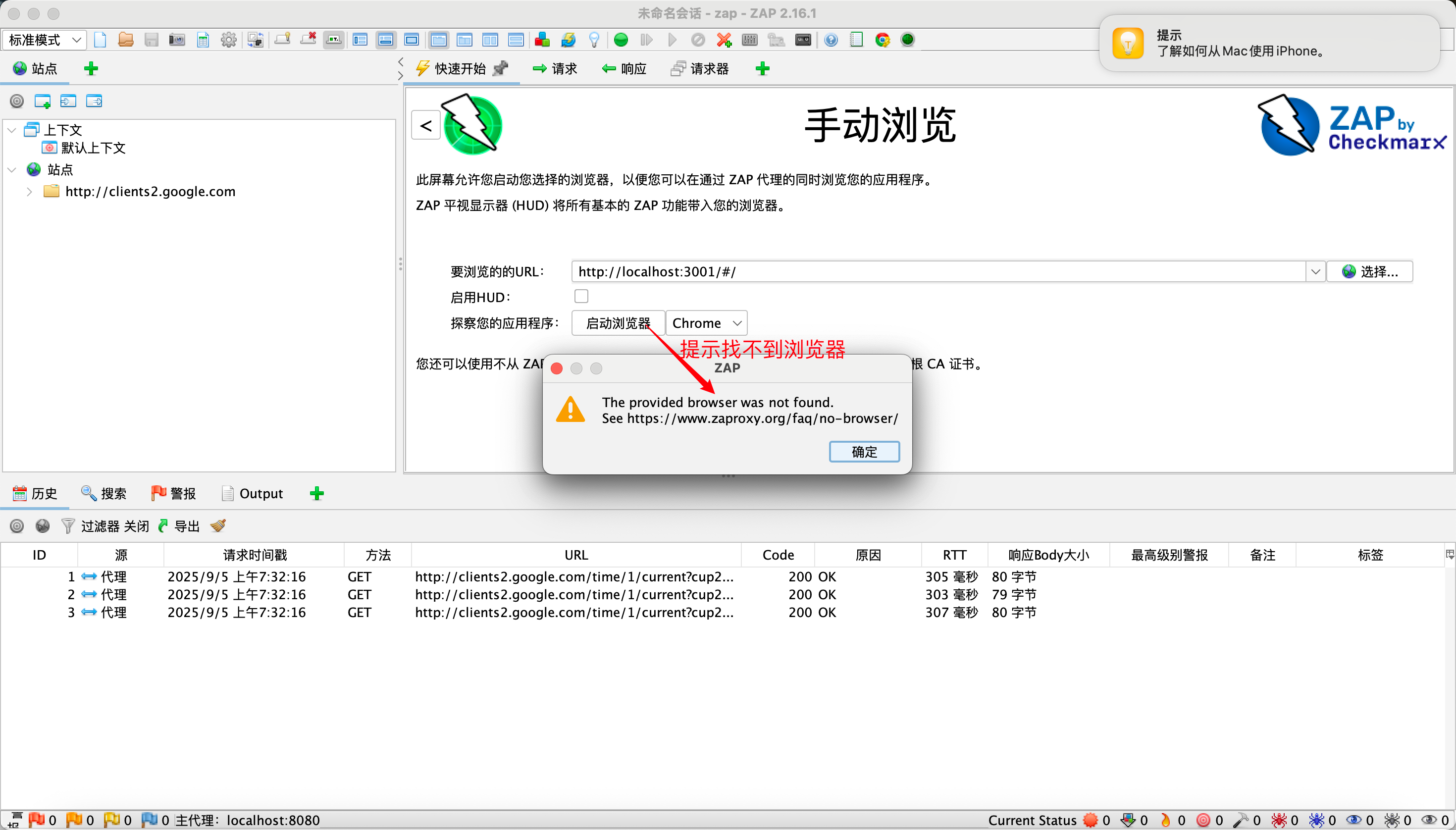Click the Export Context icon in sites panel
Viewport: 1456px width, 830px height.
click(x=94, y=102)
